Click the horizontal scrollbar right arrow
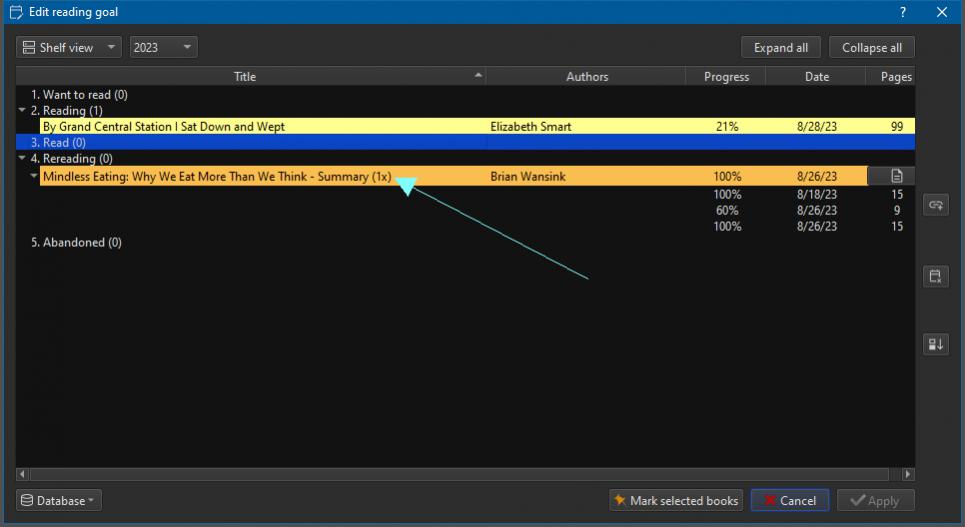 click(908, 474)
